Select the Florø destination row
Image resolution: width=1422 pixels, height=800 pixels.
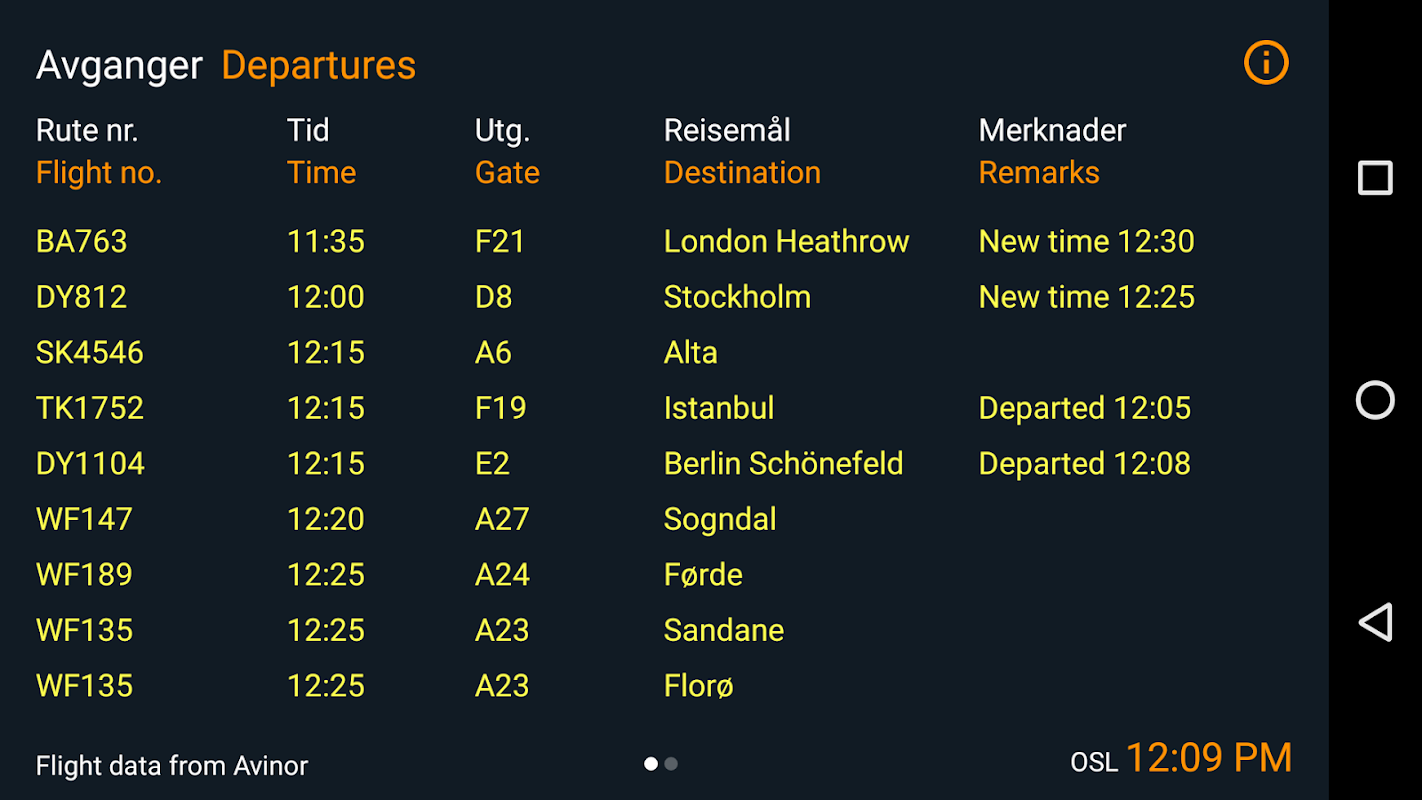(698, 686)
